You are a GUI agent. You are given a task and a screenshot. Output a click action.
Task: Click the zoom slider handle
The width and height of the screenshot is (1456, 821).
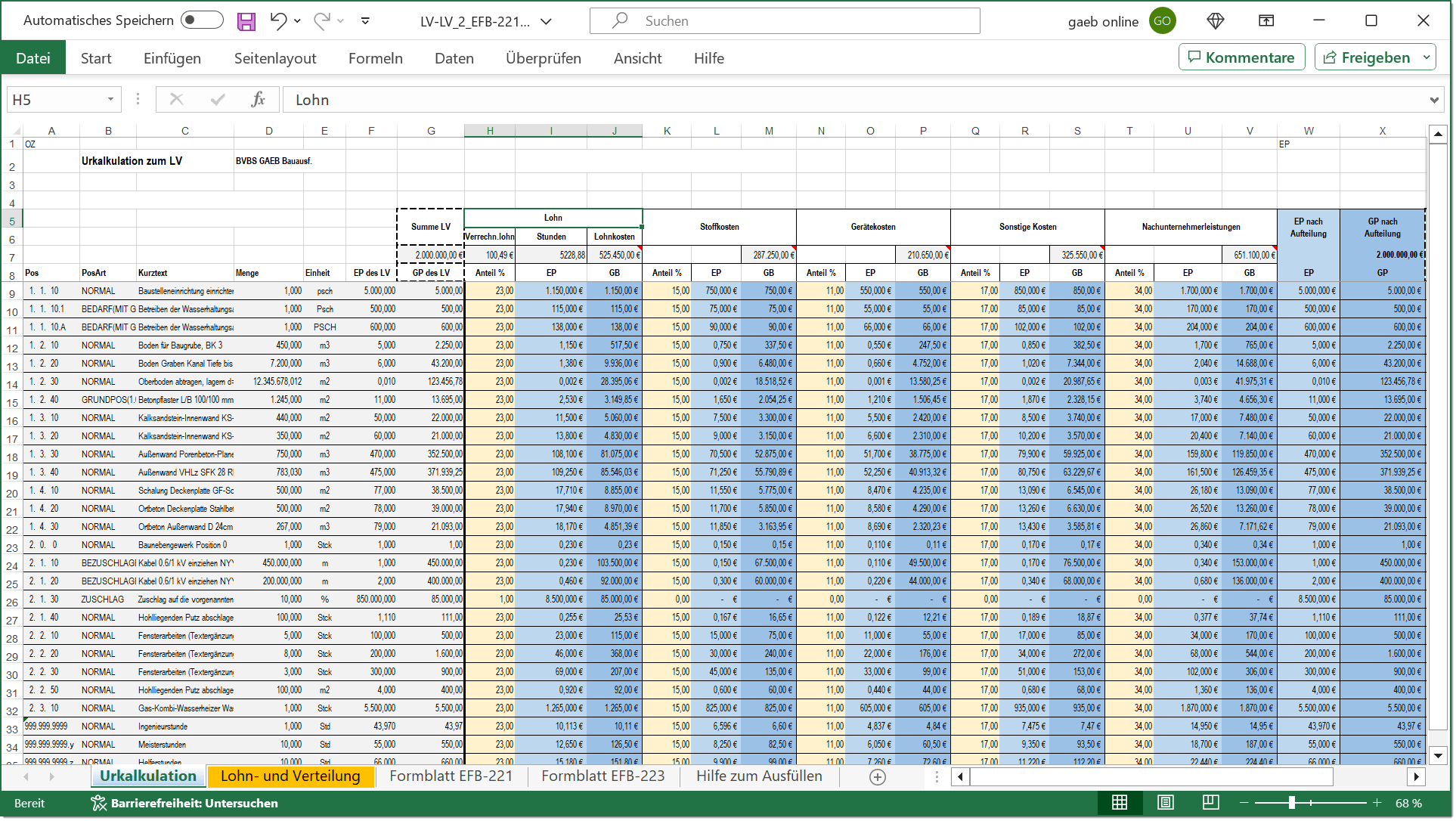coord(1292,803)
